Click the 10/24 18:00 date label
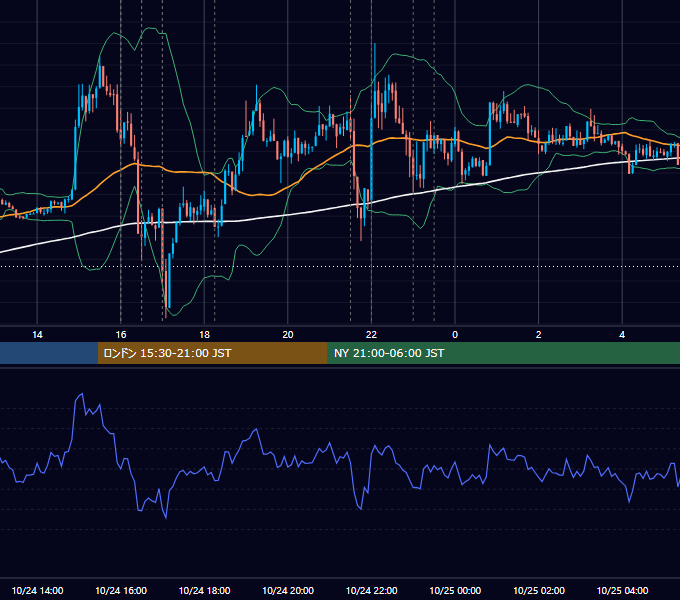The width and height of the screenshot is (680, 600). pyautogui.click(x=204, y=590)
